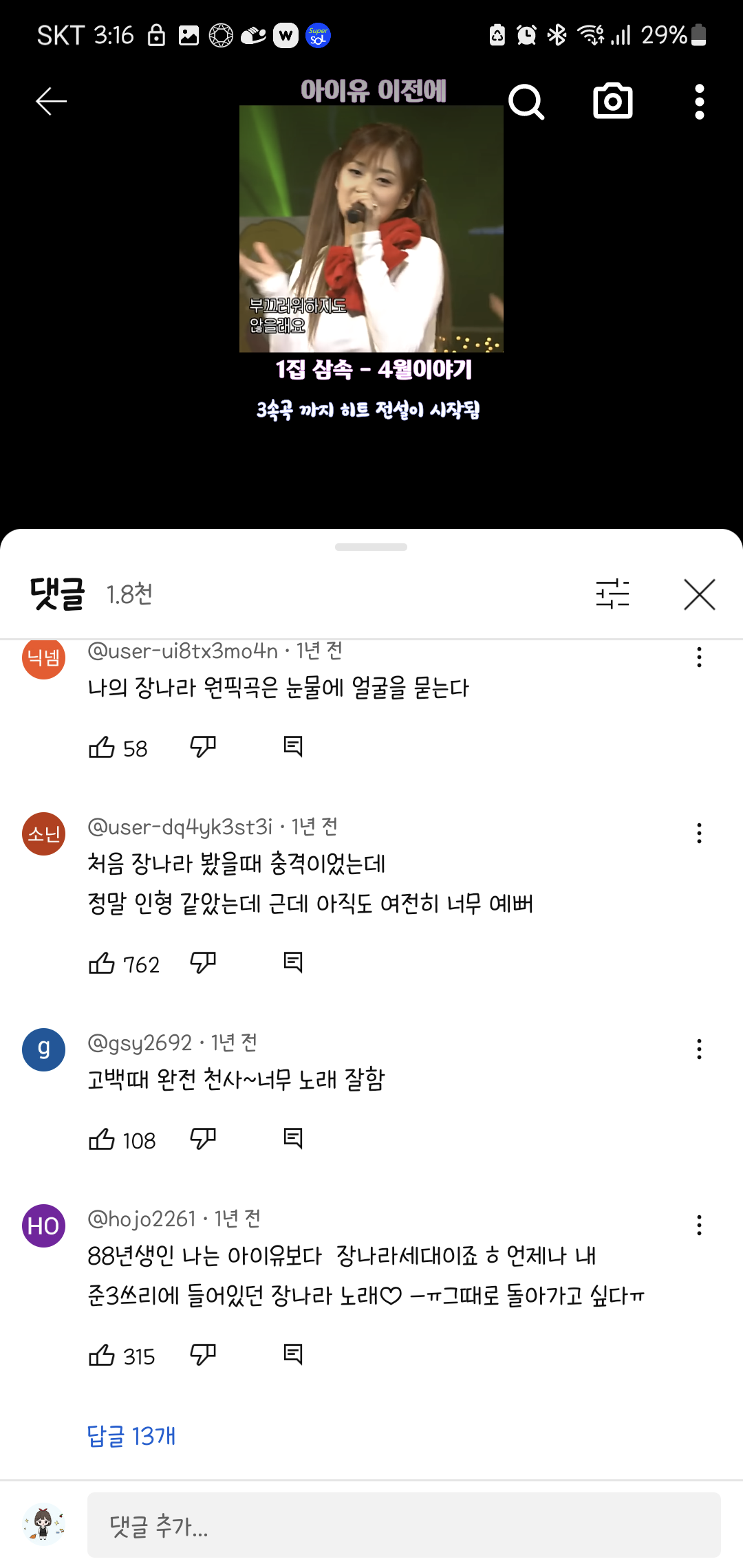The width and height of the screenshot is (743, 1568).
Task: Like the comment by @user-ui8tx3mo4n
Action: tap(102, 747)
